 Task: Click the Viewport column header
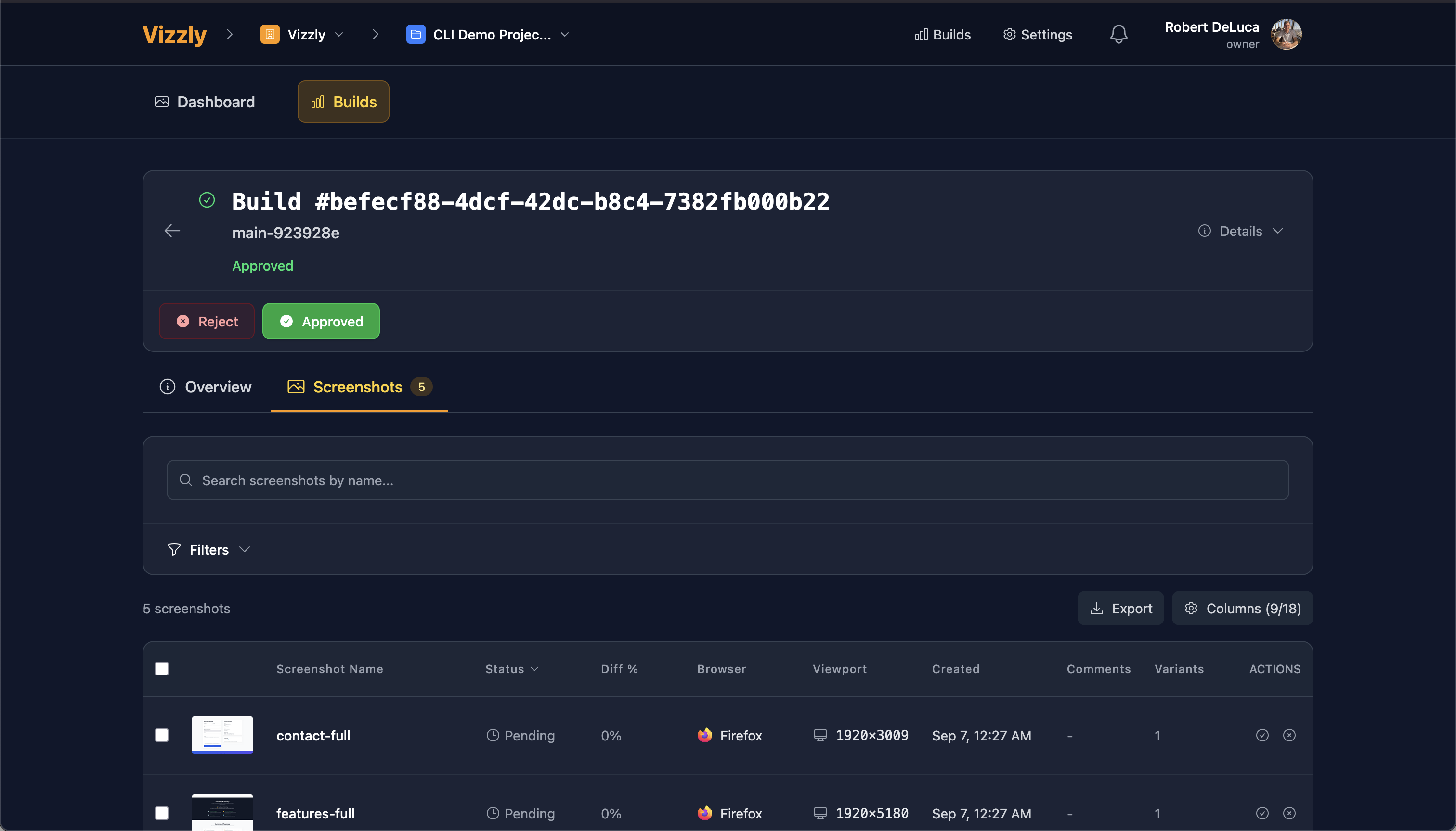click(x=840, y=668)
